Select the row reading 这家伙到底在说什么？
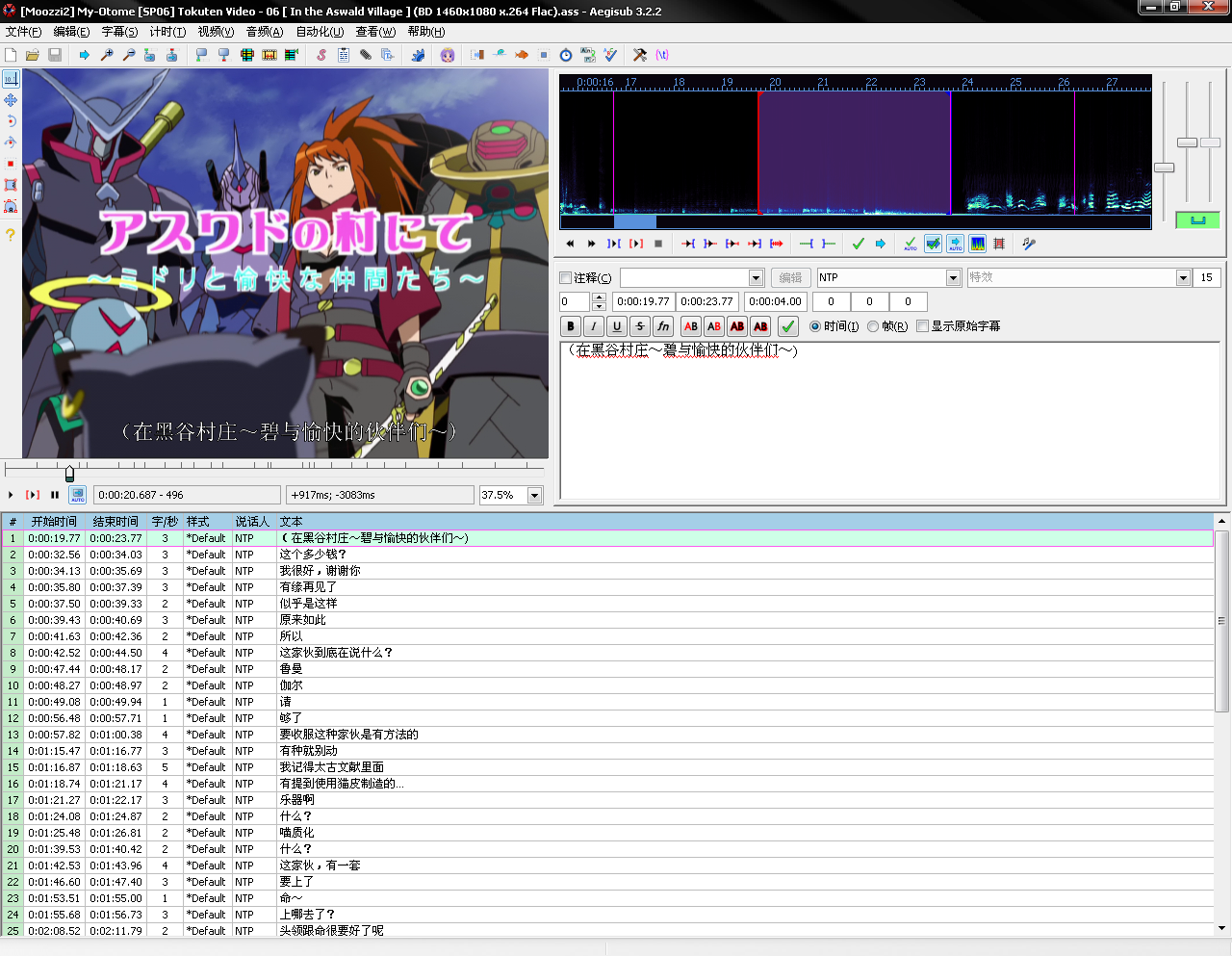This screenshot has height=956, width=1232. point(607,653)
